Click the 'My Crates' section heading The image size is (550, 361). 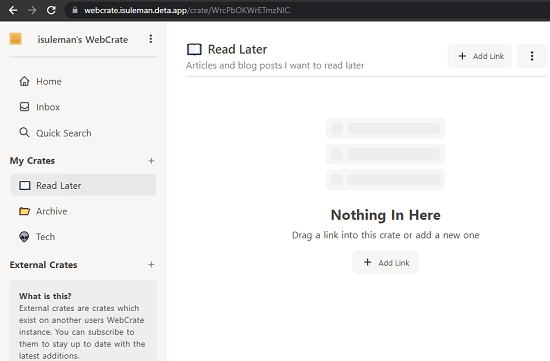pos(32,161)
